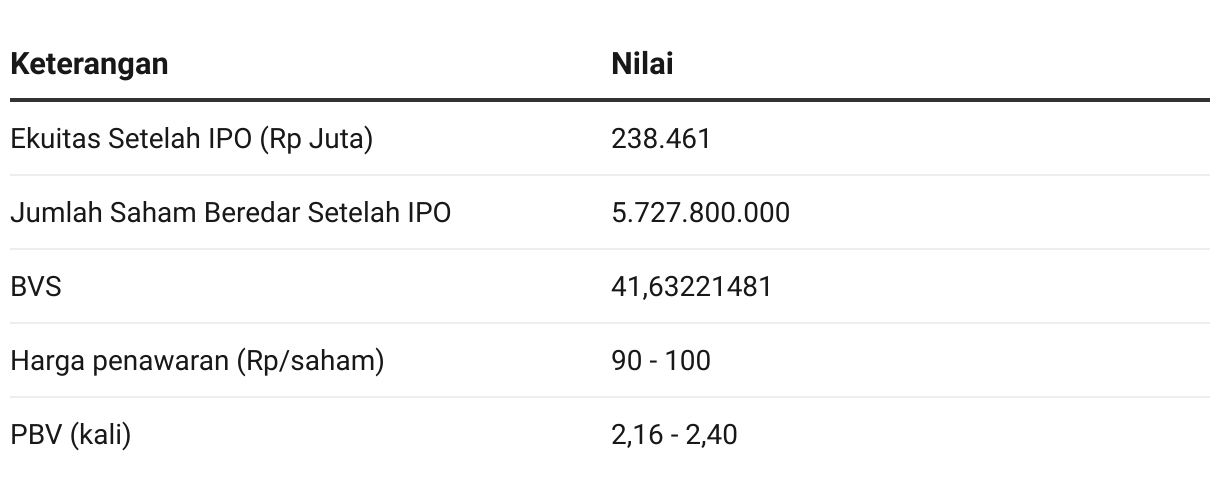Click the separator line below the BVS row
The image size is (1220, 480).
coord(610,323)
